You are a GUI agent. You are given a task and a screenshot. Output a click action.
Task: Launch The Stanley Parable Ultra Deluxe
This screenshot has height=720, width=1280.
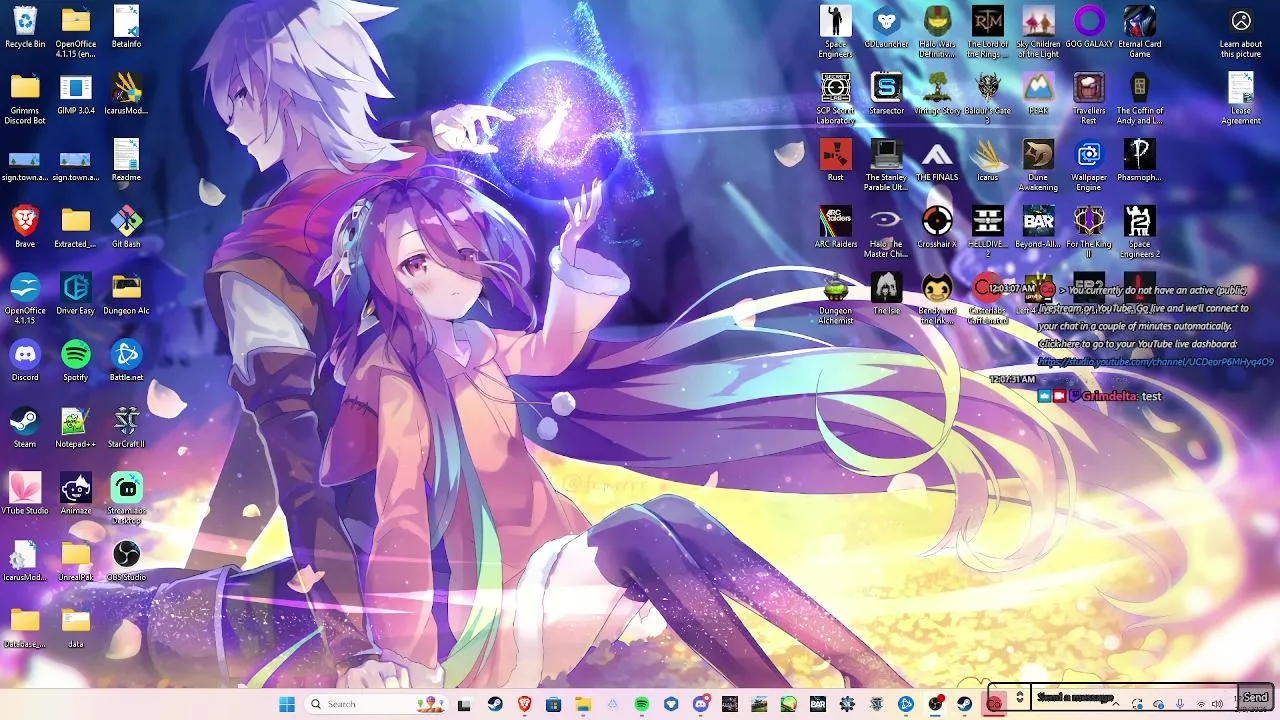[x=886, y=166]
